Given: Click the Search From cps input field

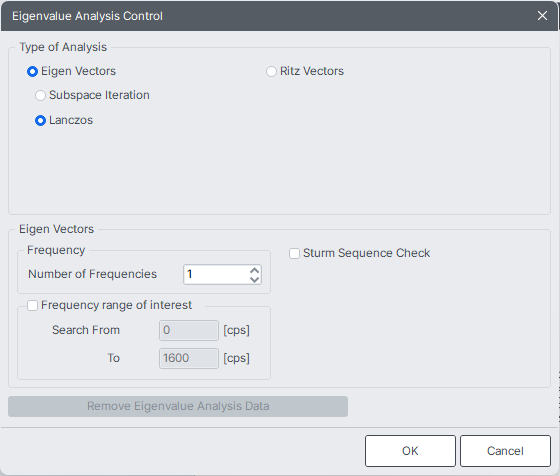Looking at the screenshot, I should click(189, 330).
